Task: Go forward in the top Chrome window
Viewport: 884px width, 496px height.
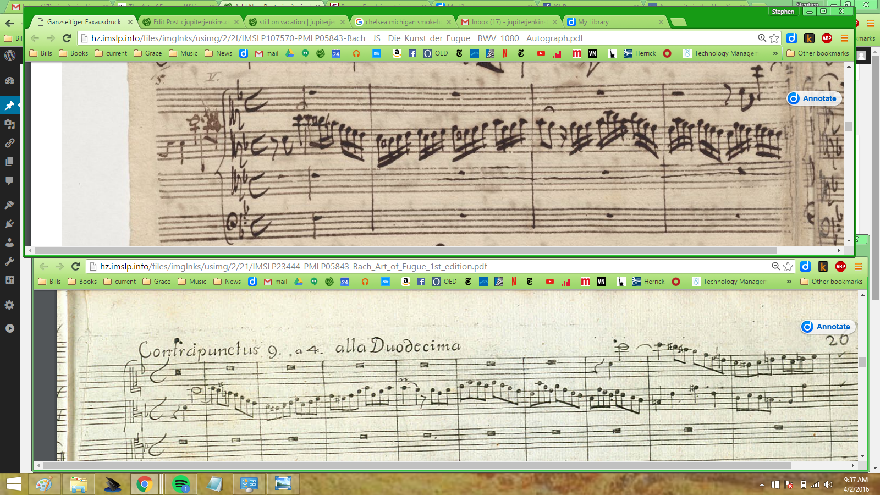Action: click(x=51, y=38)
